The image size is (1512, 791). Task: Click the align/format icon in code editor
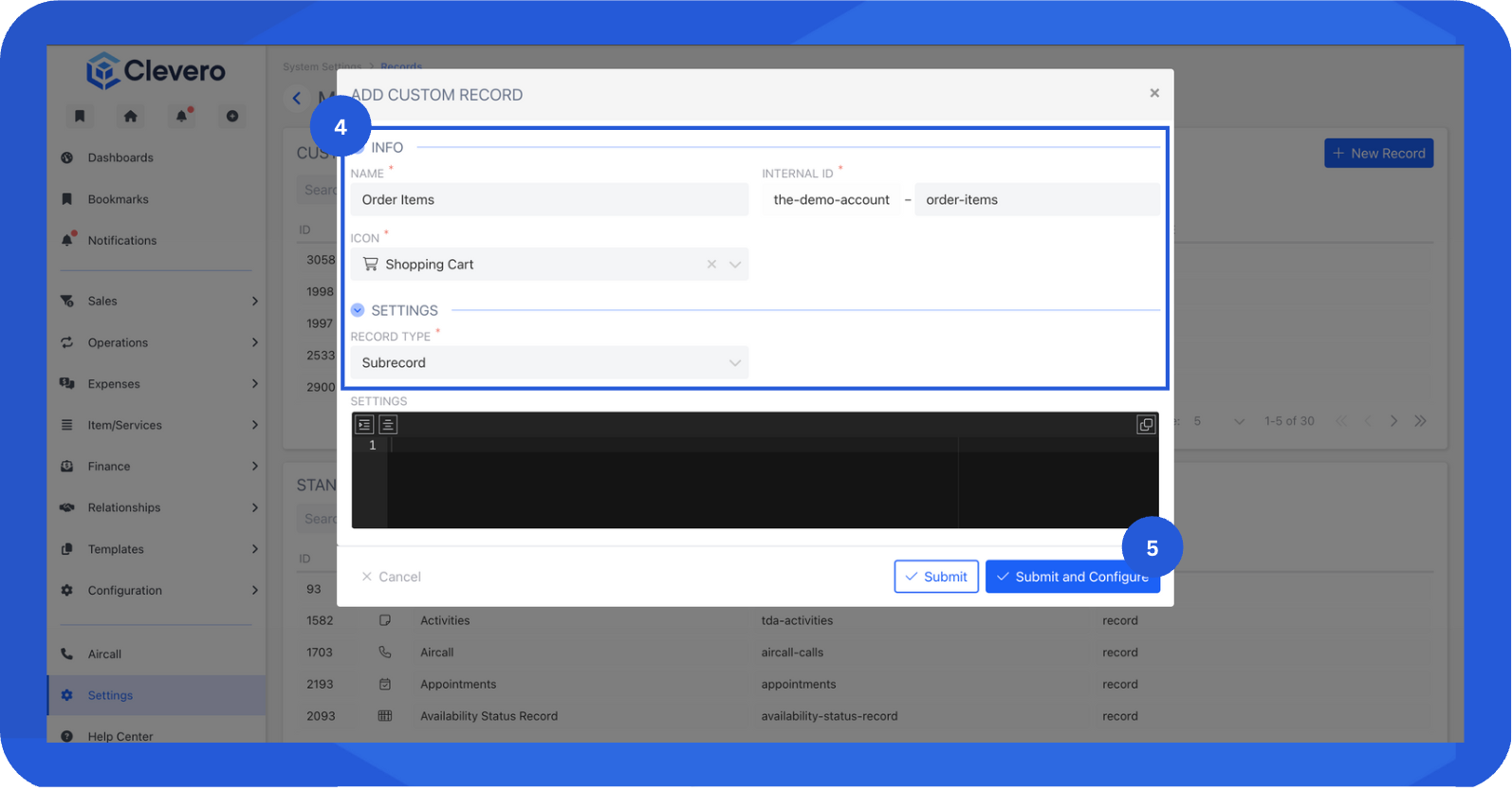tap(388, 425)
